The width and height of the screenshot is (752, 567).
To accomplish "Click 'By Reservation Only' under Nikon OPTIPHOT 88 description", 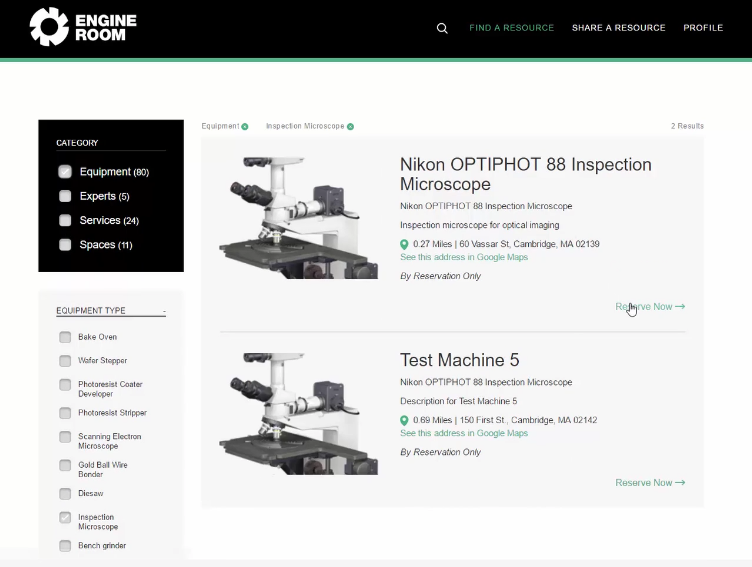I will 440,276.
